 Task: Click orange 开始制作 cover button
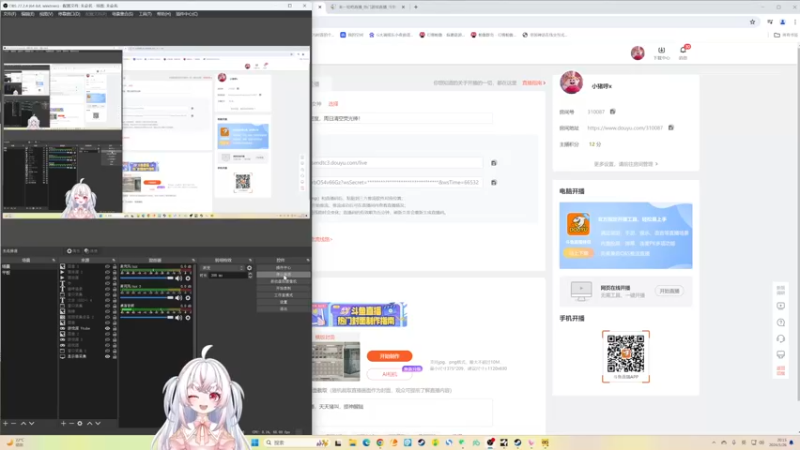[389, 356]
